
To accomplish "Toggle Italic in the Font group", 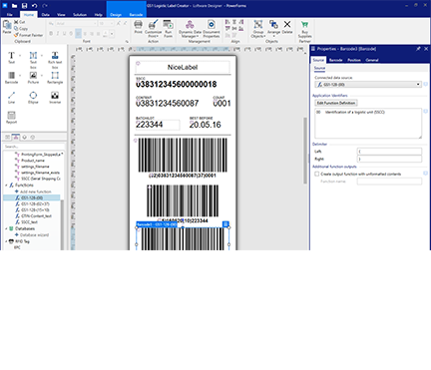I will [x=58, y=33].
